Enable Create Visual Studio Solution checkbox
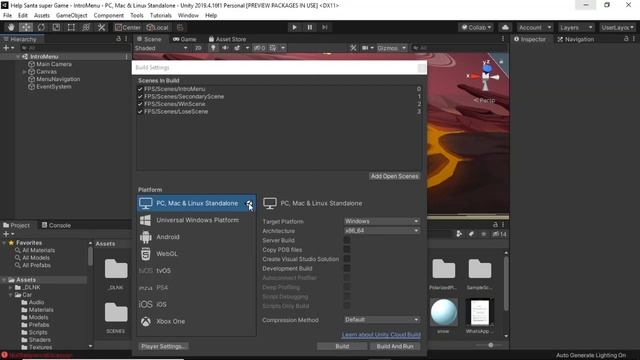Image resolution: width=640 pixels, height=360 pixels. pyautogui.click(x=347, y=259)
